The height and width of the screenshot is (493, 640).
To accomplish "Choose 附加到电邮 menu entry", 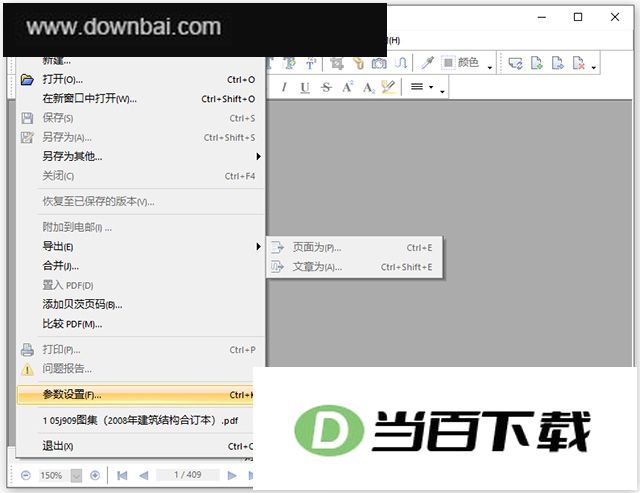I will click(141, 227).
